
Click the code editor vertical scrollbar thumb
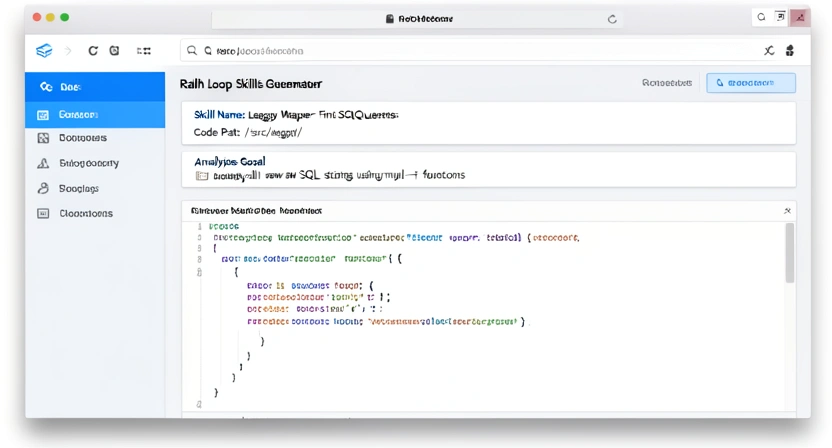click(x=790, y=253)
